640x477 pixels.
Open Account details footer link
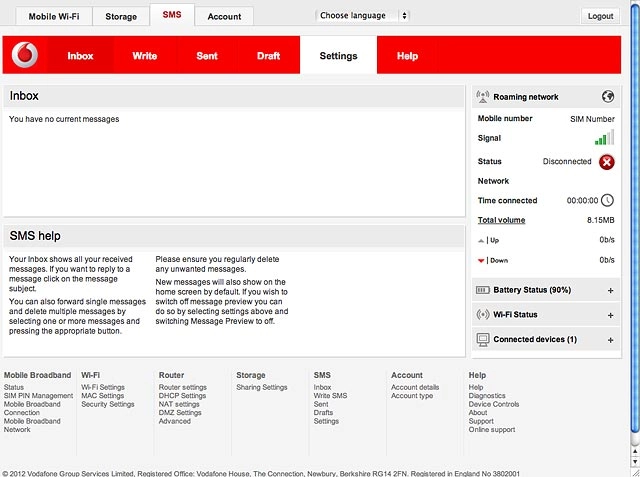point(415,387)
